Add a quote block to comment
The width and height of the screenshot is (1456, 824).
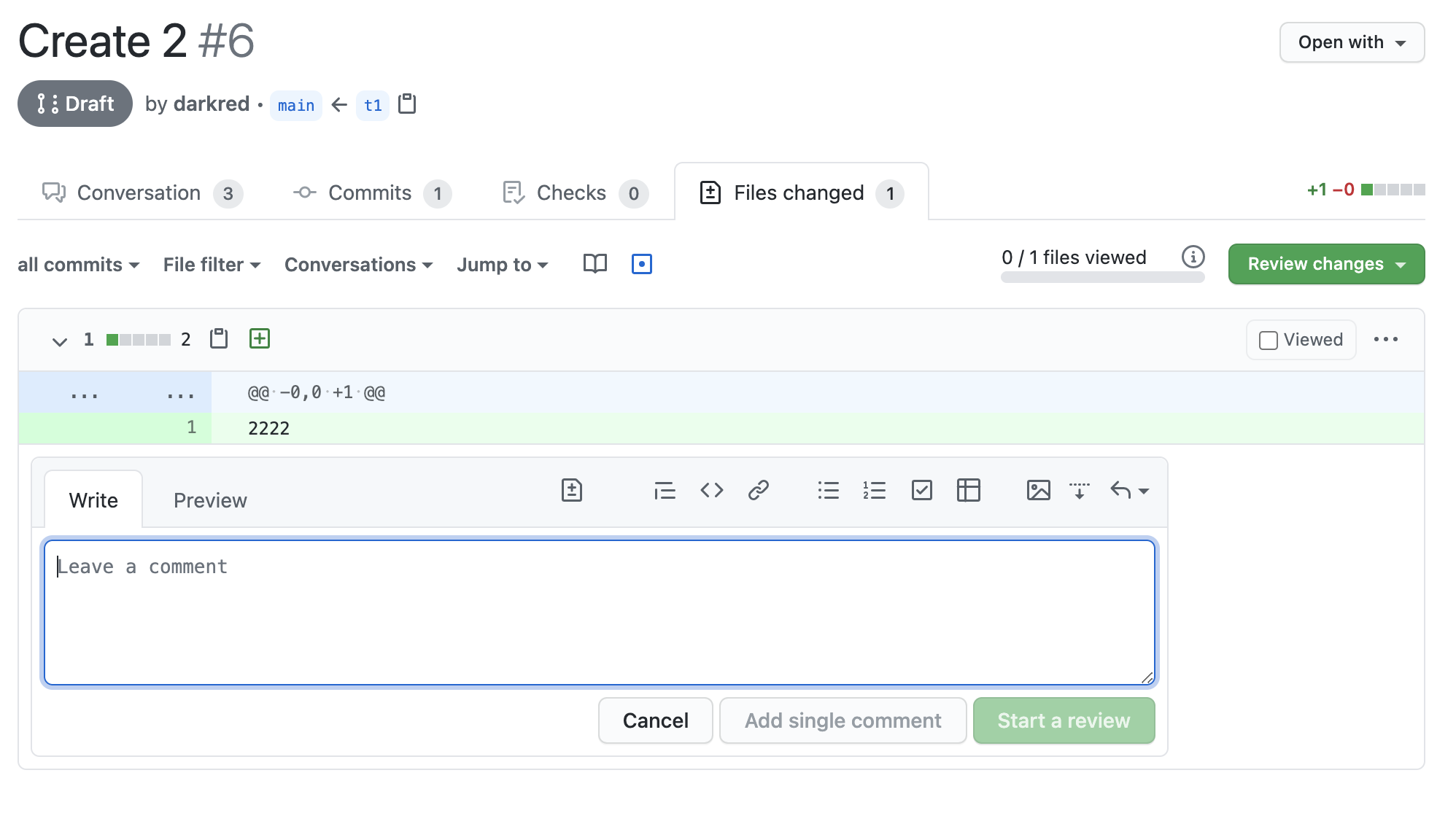(665, 490)
